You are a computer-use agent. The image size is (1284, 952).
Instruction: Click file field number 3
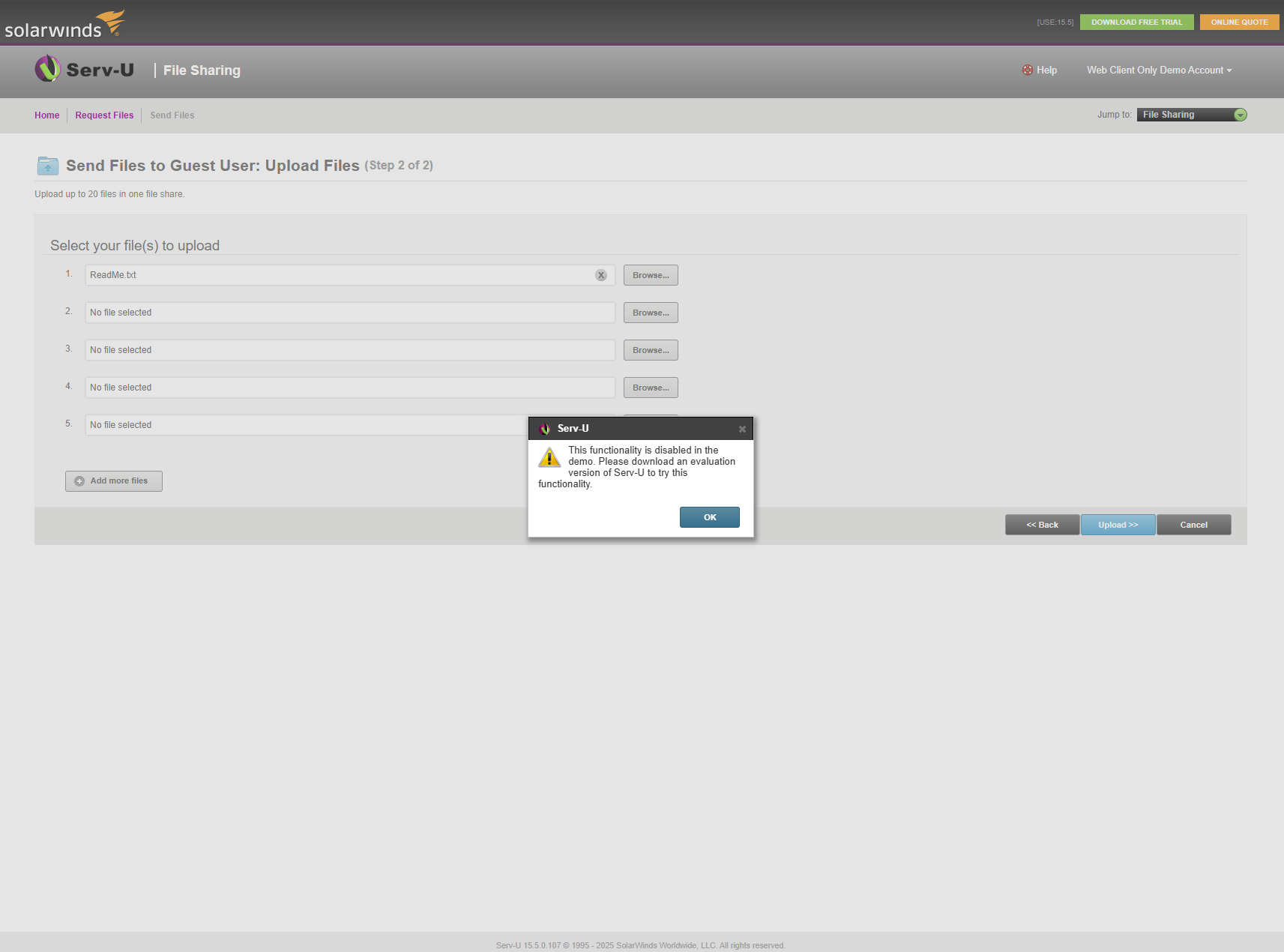pyautogui.click(x=350, y=350)
